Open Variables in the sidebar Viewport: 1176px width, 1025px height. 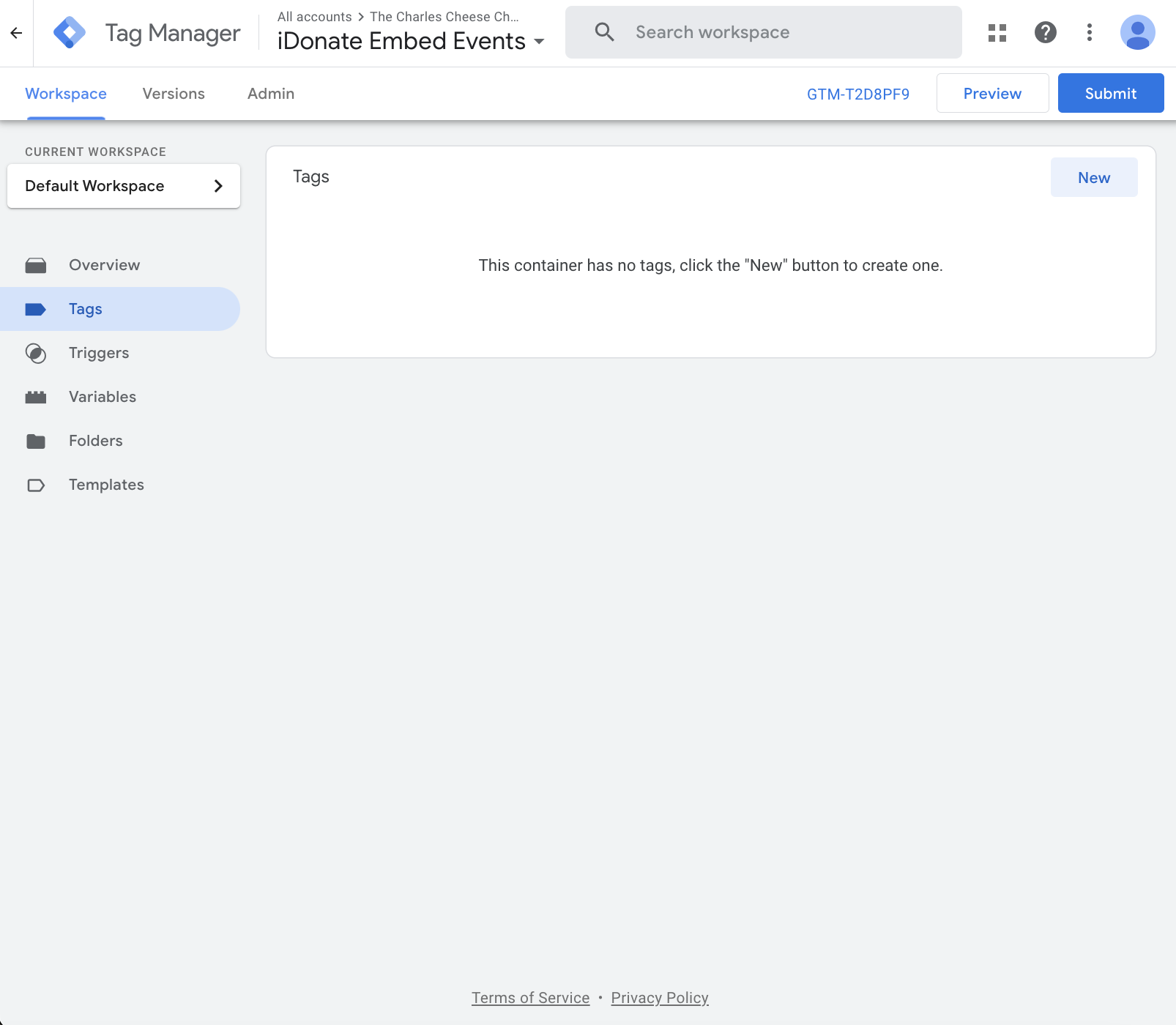click(120, 397)
